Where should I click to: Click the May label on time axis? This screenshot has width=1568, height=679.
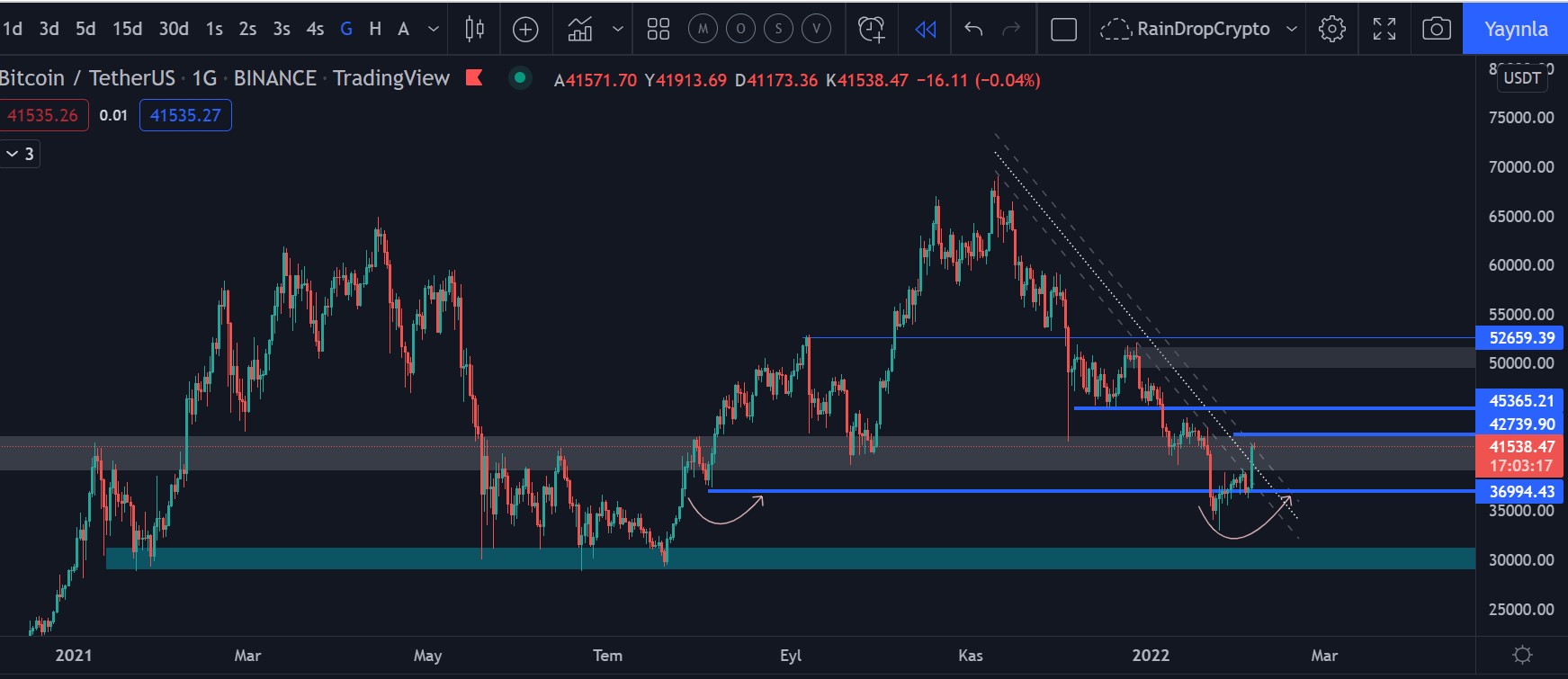[427, 655]
